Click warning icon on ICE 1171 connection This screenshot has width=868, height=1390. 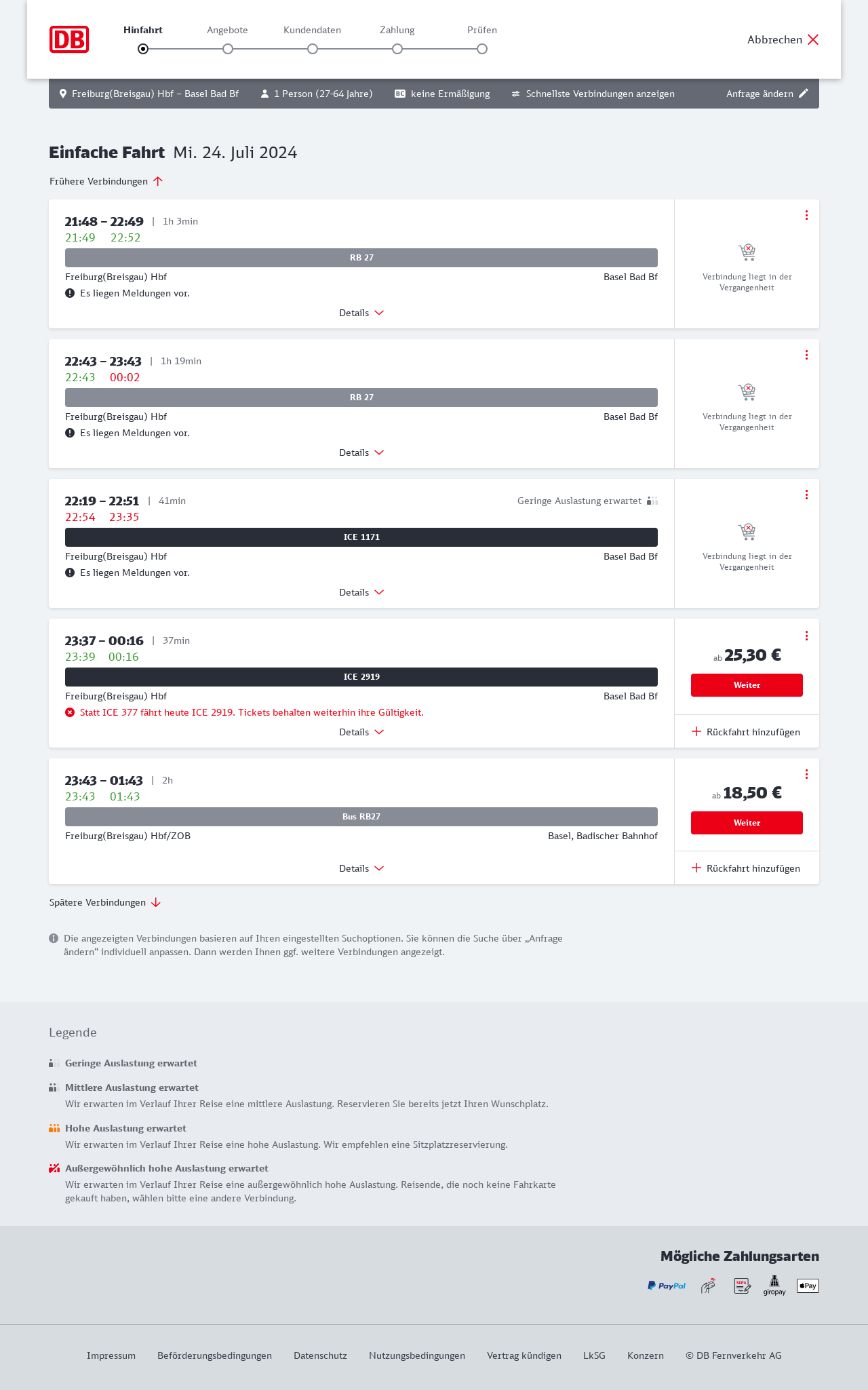click(70, 573)
